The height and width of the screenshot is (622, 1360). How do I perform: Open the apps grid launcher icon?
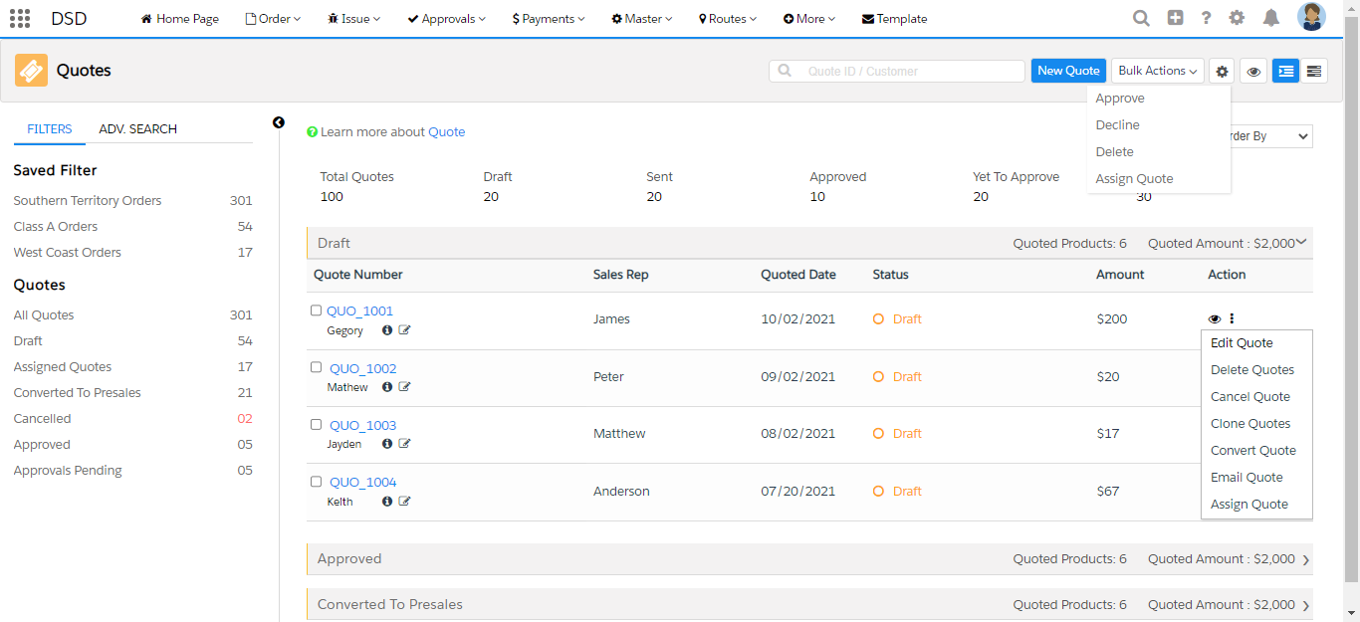click(19, 18)
